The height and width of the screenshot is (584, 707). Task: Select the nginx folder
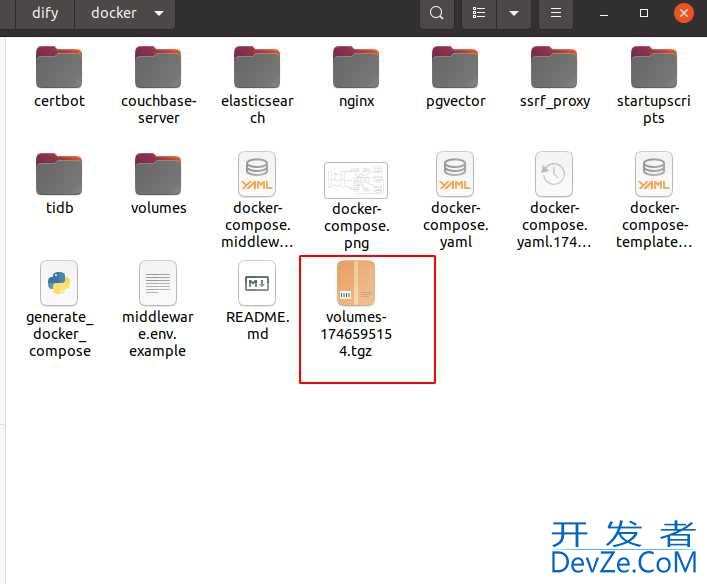click(x=356, y=68)
